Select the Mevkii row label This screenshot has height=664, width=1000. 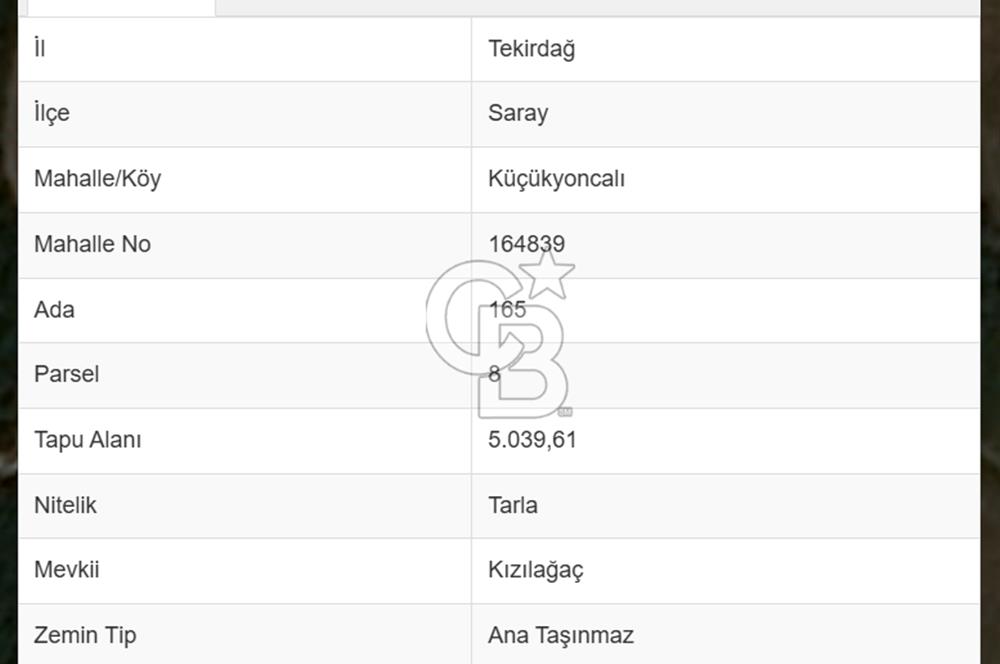(66, 570)
